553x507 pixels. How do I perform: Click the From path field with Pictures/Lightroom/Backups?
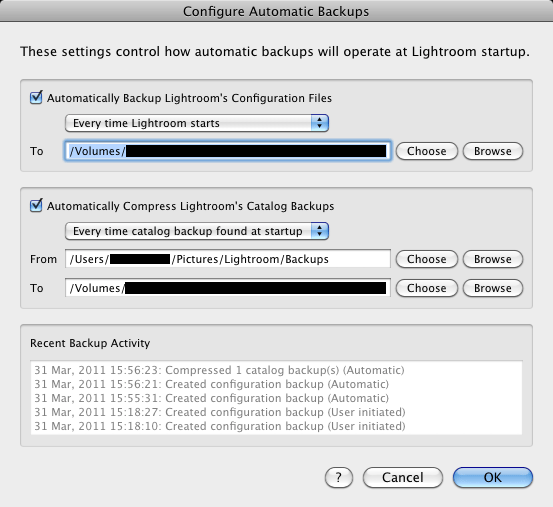point(228,259)
